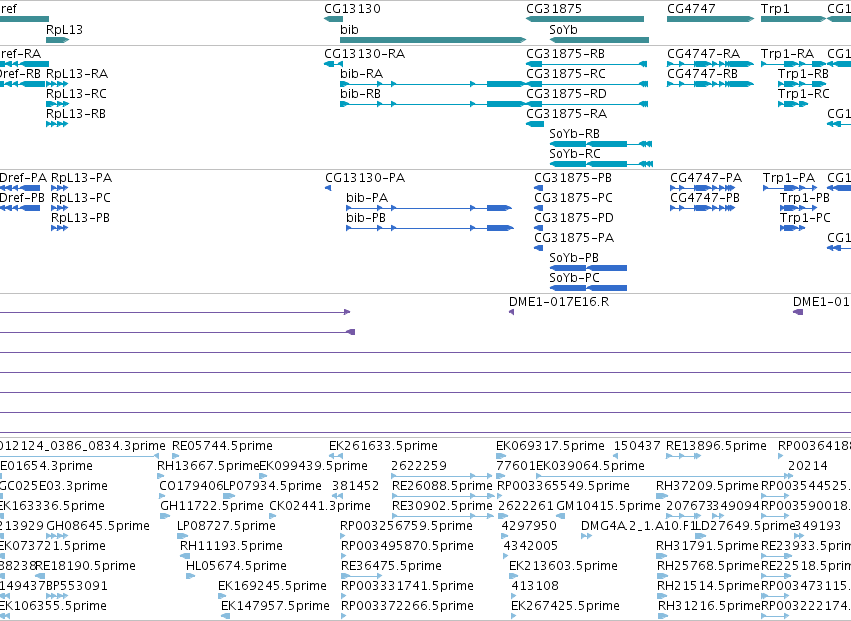Open transcript bib-RA
The height and width of the screenshot is (621, 851).
(361, 74)
